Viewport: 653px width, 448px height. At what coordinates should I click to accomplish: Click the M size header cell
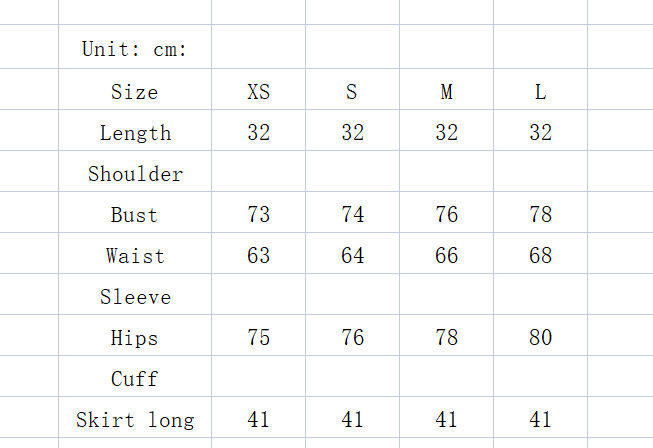tap(446, 92)
